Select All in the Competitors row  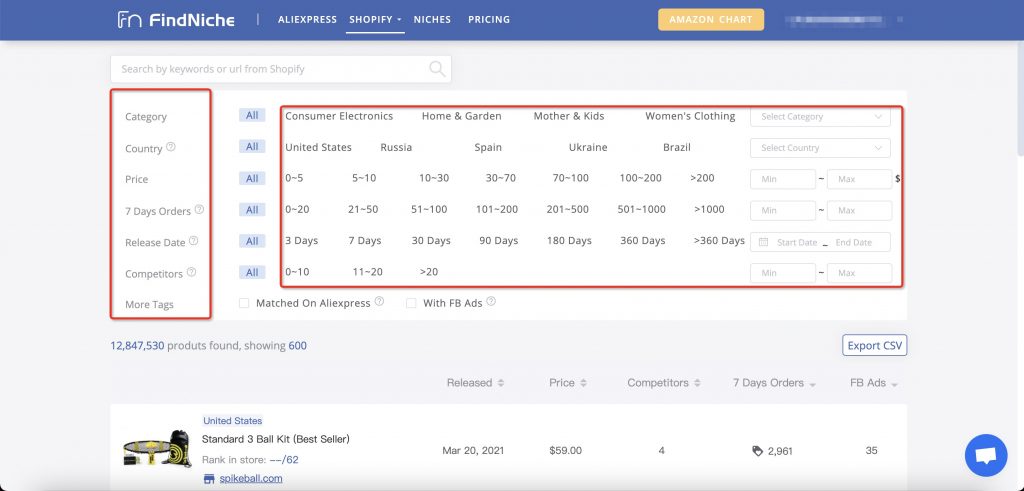(x=252, y=272)
